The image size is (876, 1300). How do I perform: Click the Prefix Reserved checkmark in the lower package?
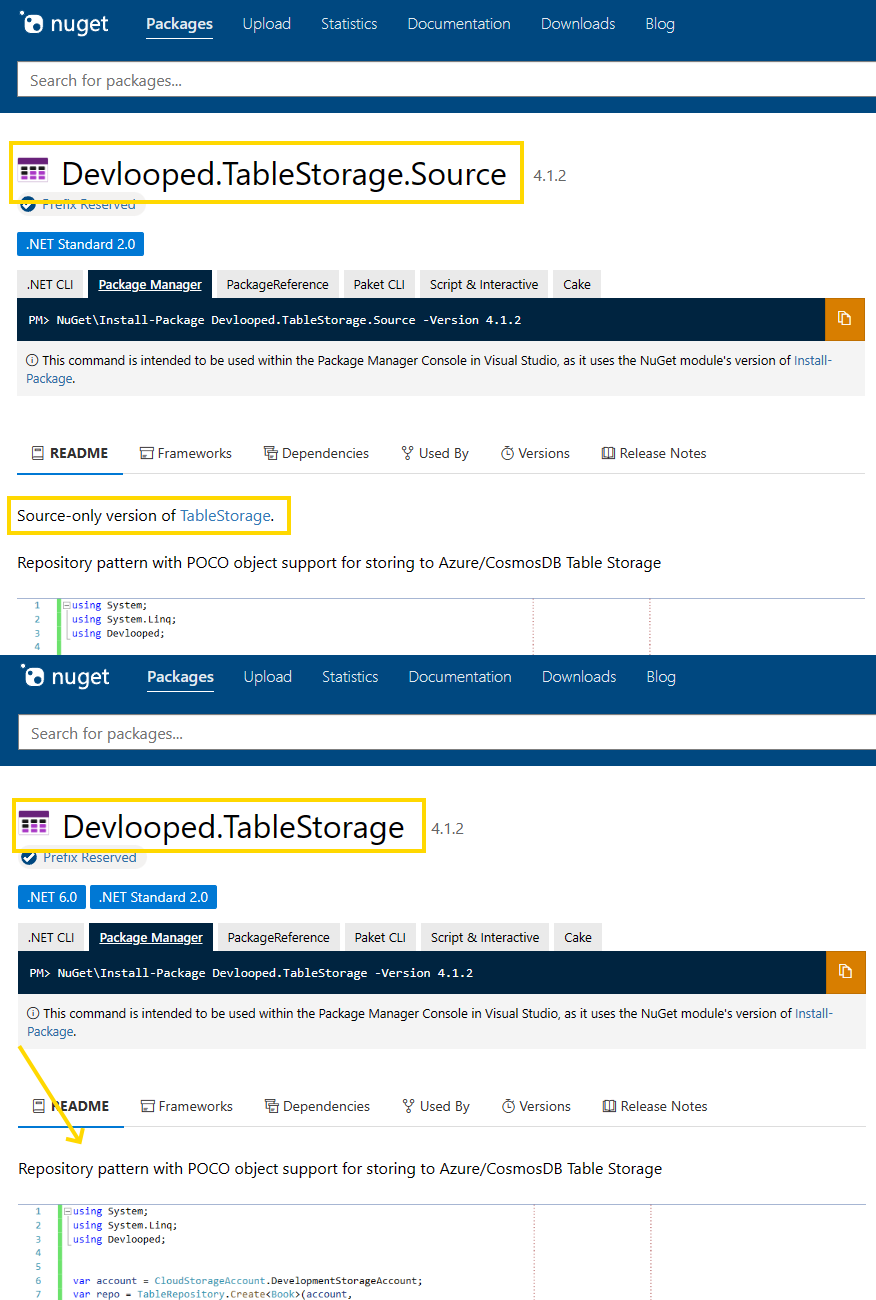point(30,858)
